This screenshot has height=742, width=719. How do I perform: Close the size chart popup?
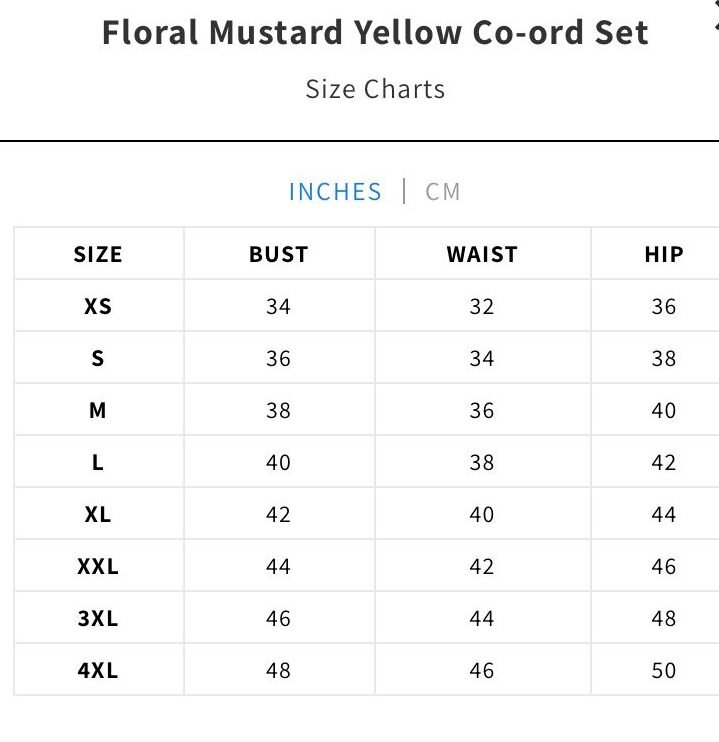(713, 8)
